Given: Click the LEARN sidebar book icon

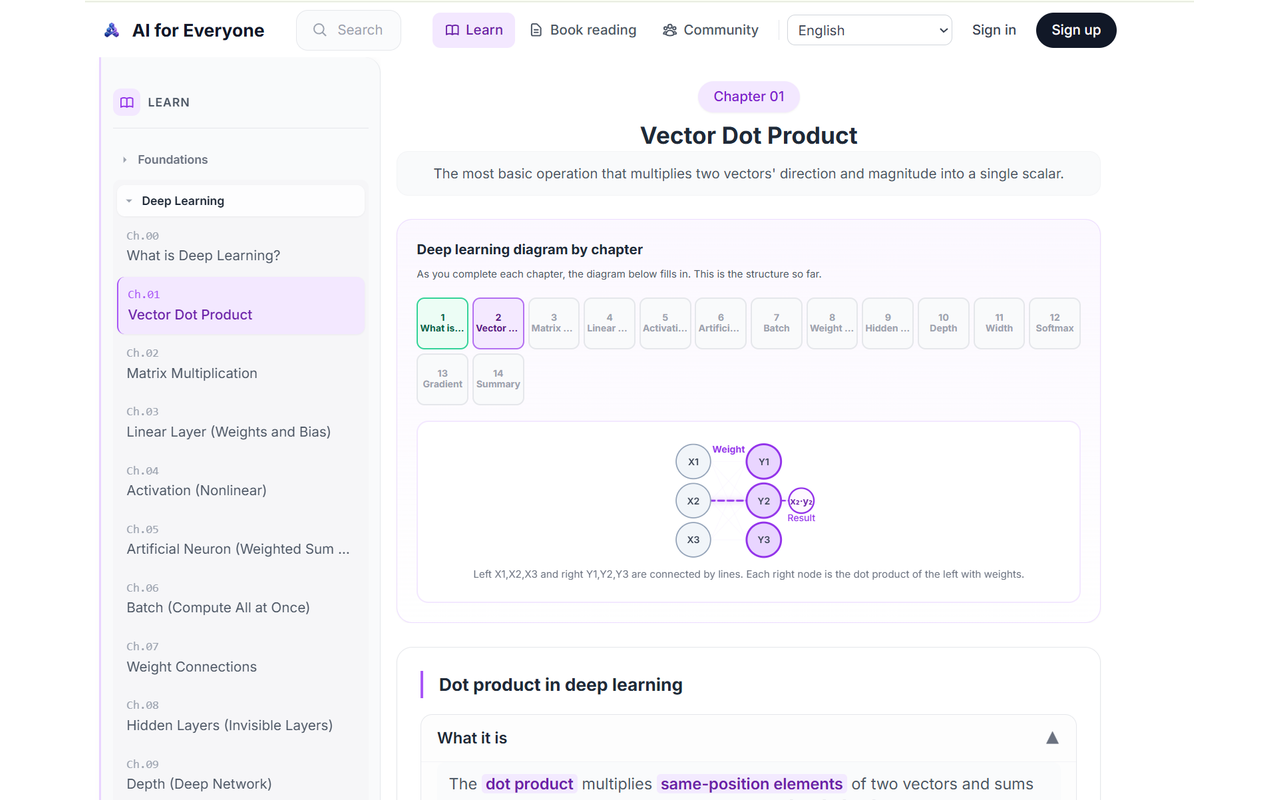Looking at the screenshot, I should tap(126, 102).
